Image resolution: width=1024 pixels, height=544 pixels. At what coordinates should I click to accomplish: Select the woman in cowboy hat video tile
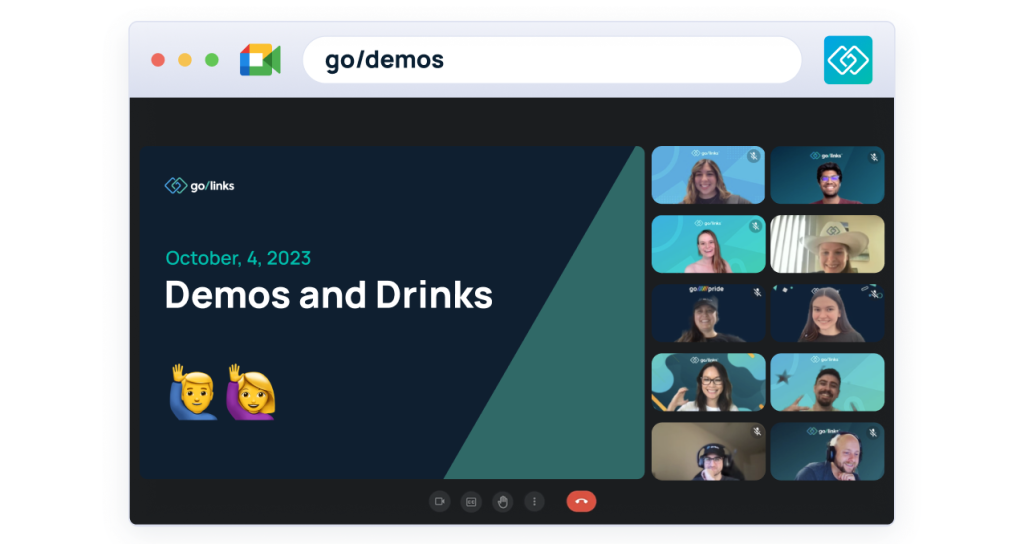click(827, 244)
